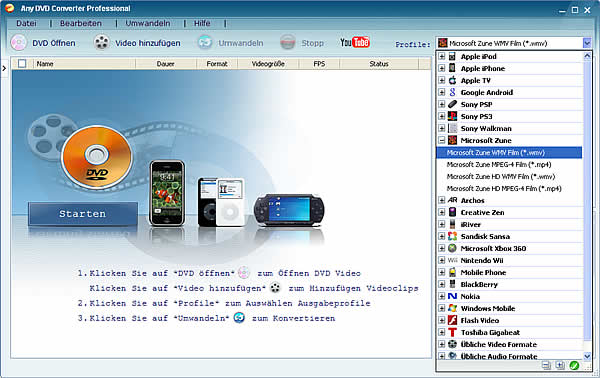Open the Hilfe menu
This screenshot has width=600, height=378.
202,23
